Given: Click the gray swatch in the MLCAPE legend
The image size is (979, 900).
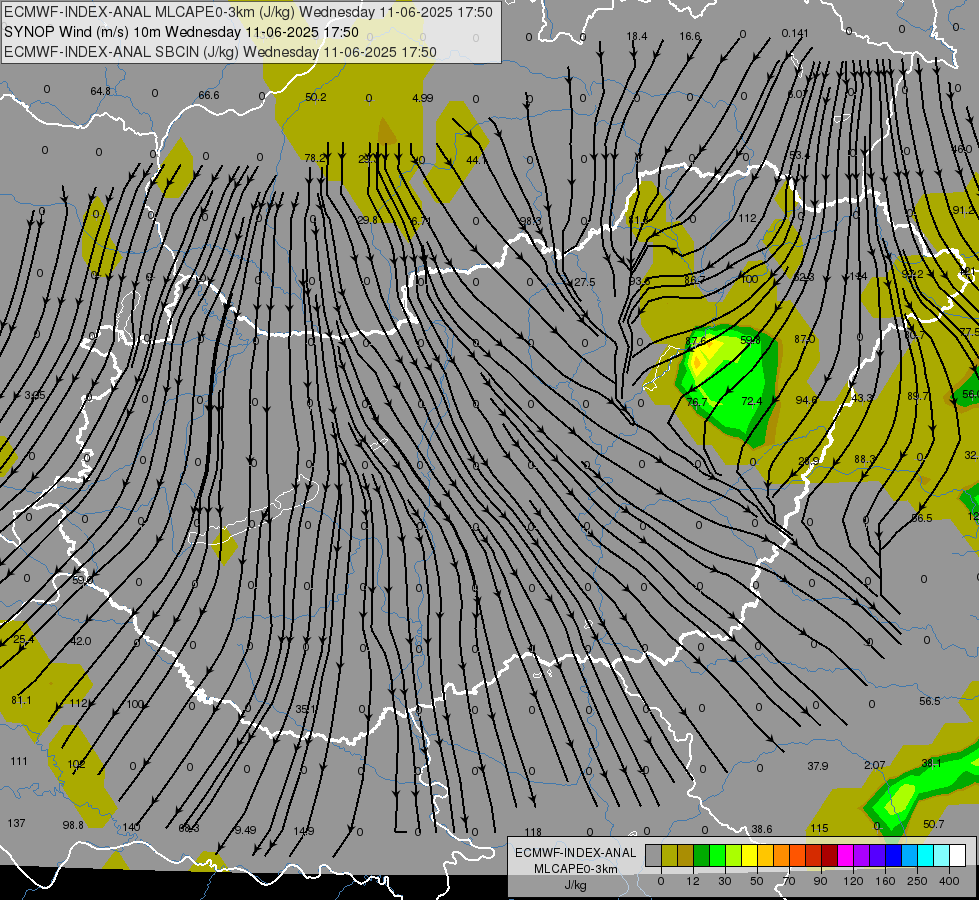Looking at the screenshot, I should tap(653, 856).
